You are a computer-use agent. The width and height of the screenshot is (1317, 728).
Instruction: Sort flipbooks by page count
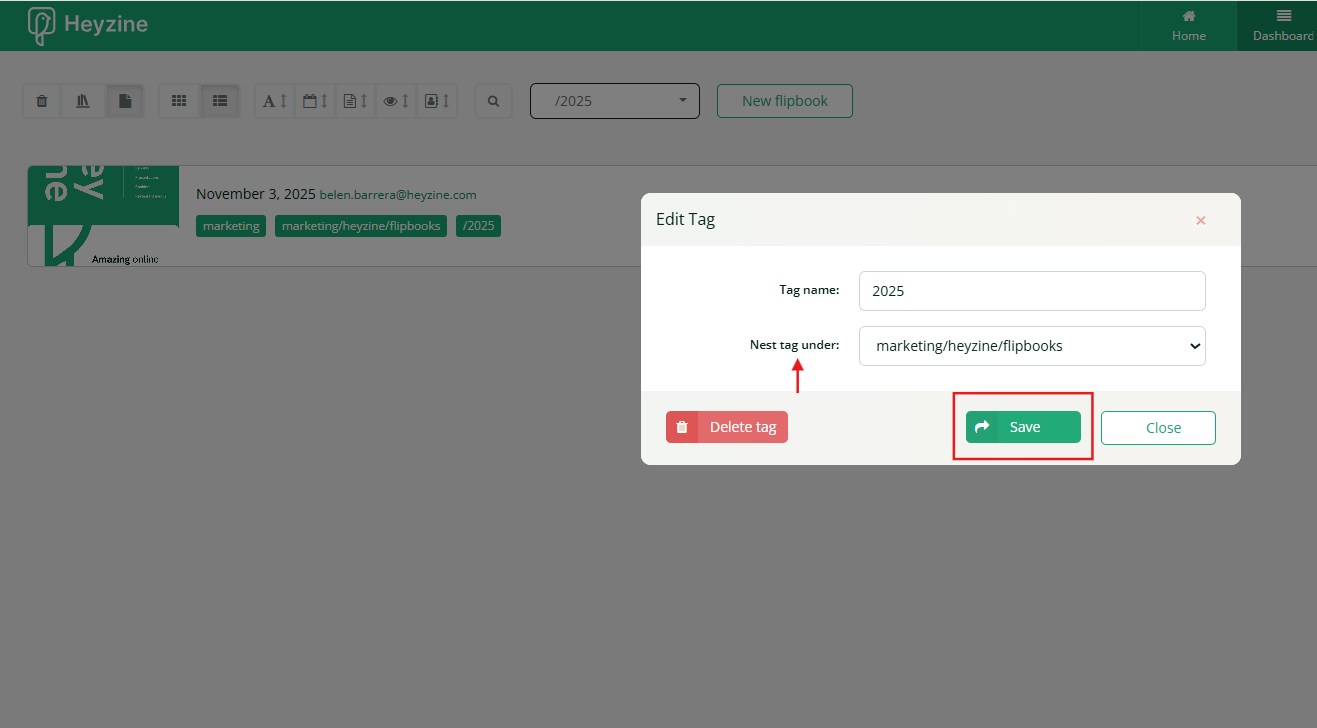356,101
